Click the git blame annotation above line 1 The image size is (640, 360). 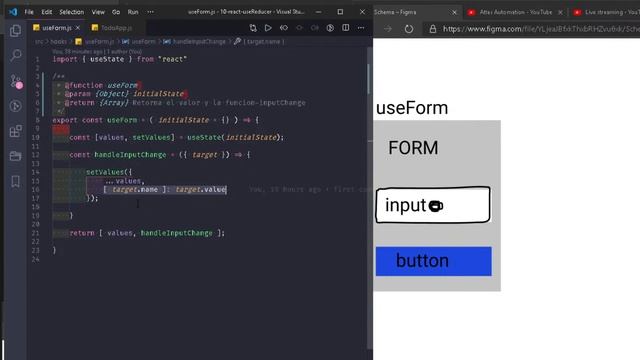click(97, 52)
